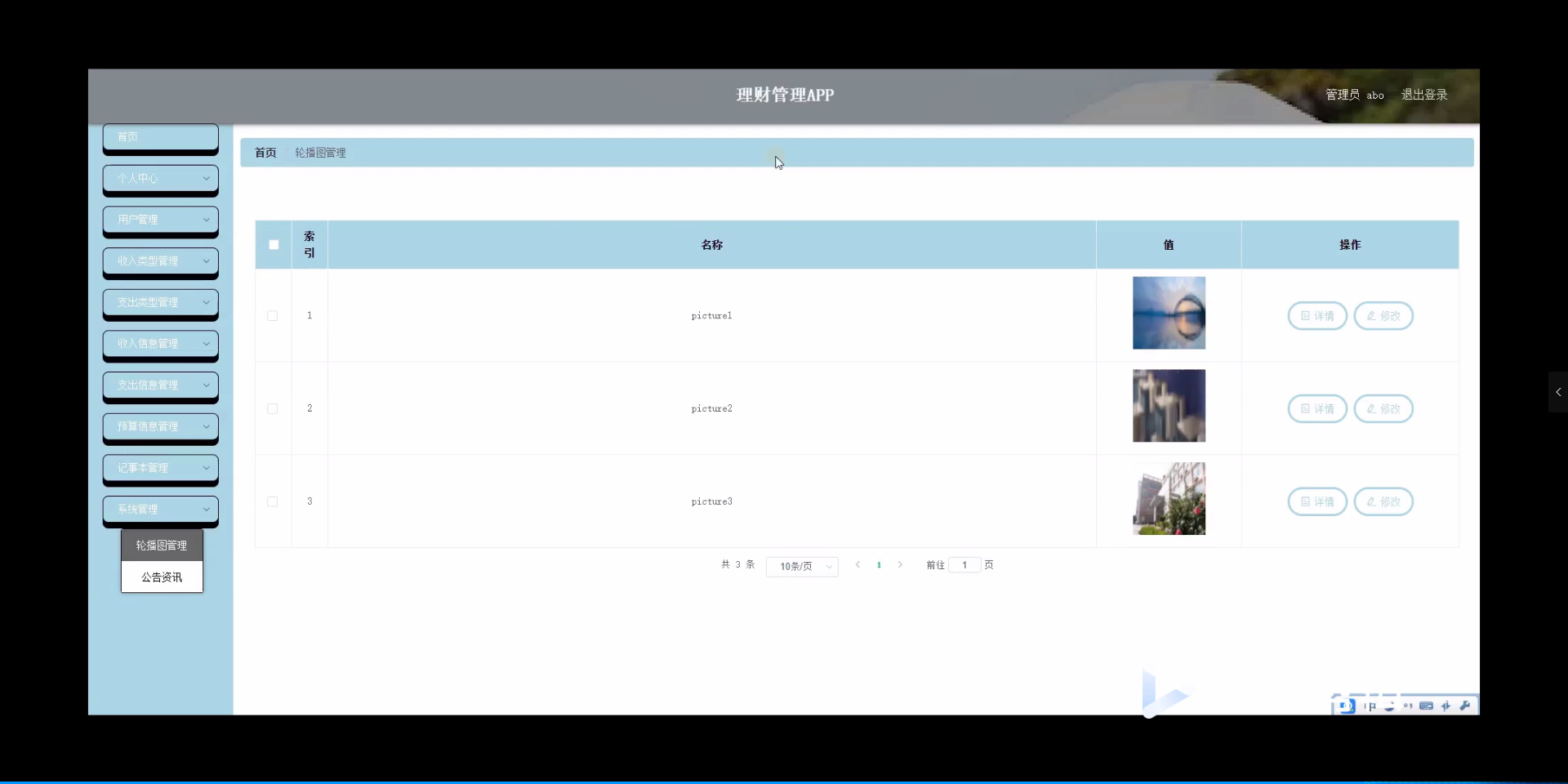Click the 前往 page number input field
This screenshot has height=784, width=1568.
point(965,564)
